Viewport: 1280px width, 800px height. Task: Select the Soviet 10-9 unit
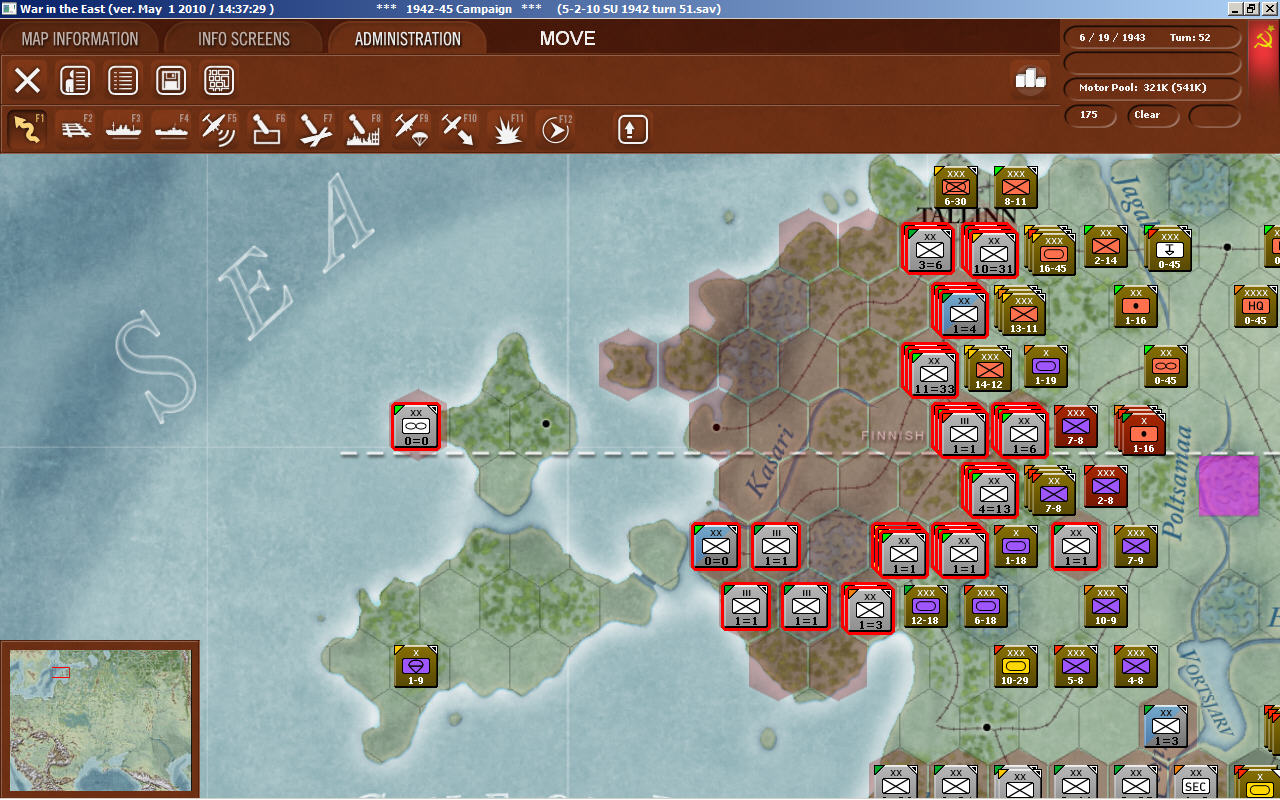(1105, 607)
